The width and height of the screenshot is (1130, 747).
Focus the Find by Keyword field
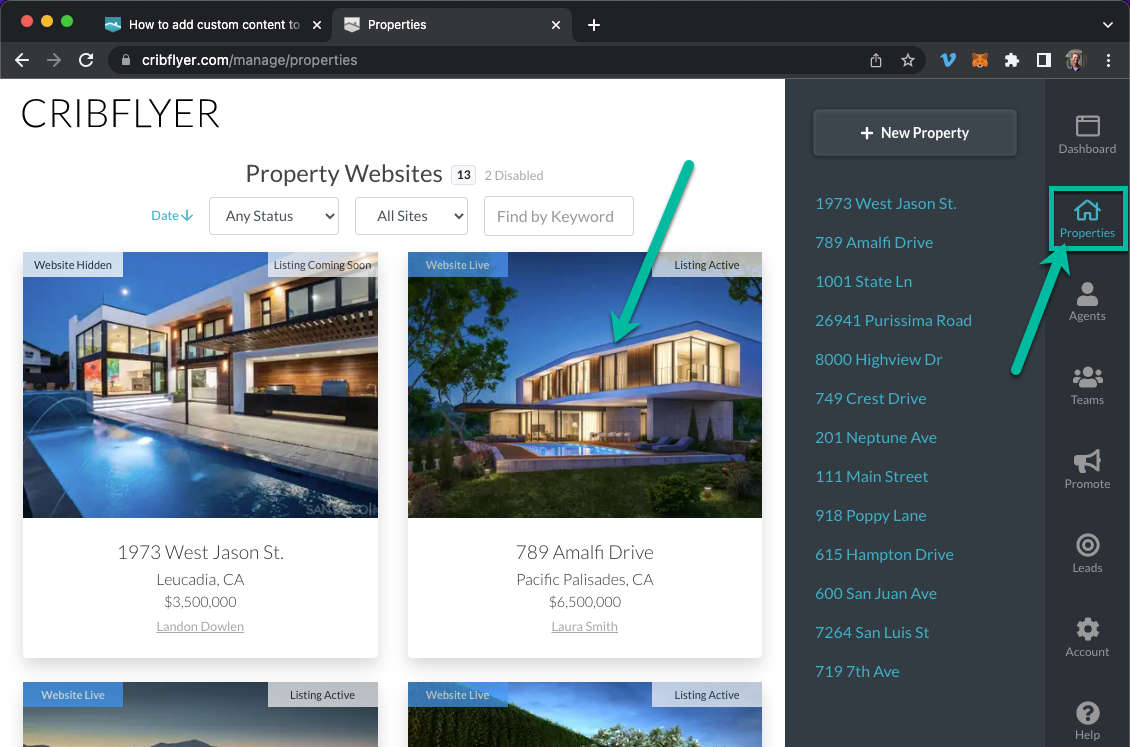click(559, 216)
